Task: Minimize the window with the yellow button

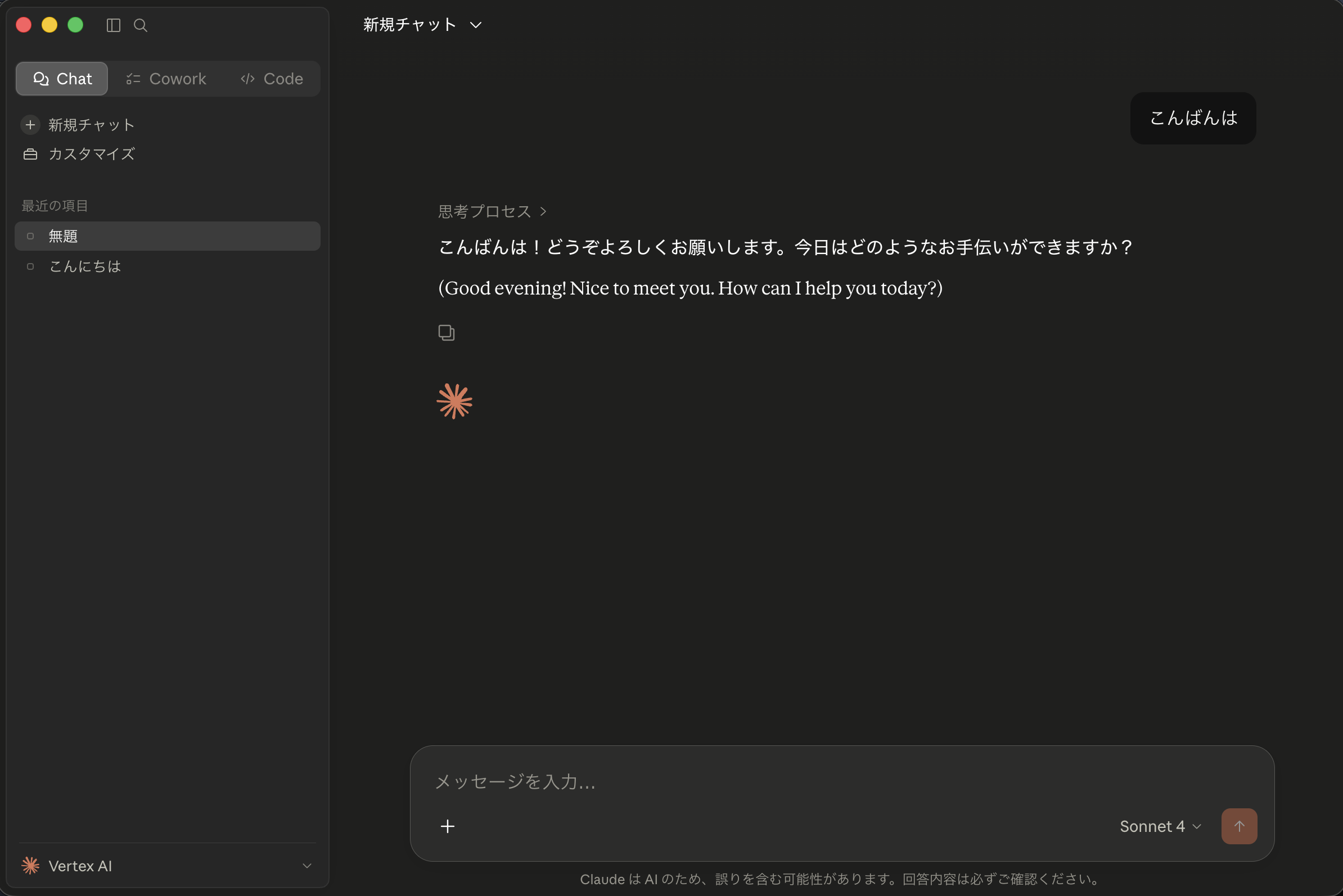Action: click(x=49, y=25)
